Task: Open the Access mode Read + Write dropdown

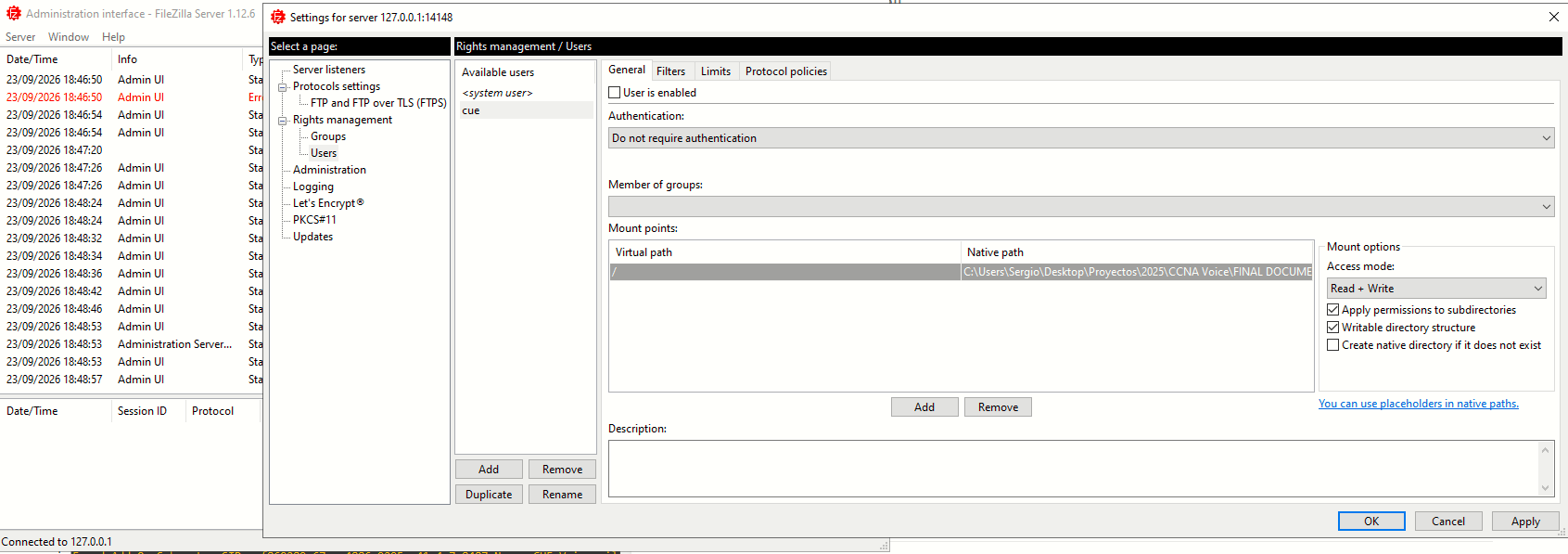Action: [1436, 289]
